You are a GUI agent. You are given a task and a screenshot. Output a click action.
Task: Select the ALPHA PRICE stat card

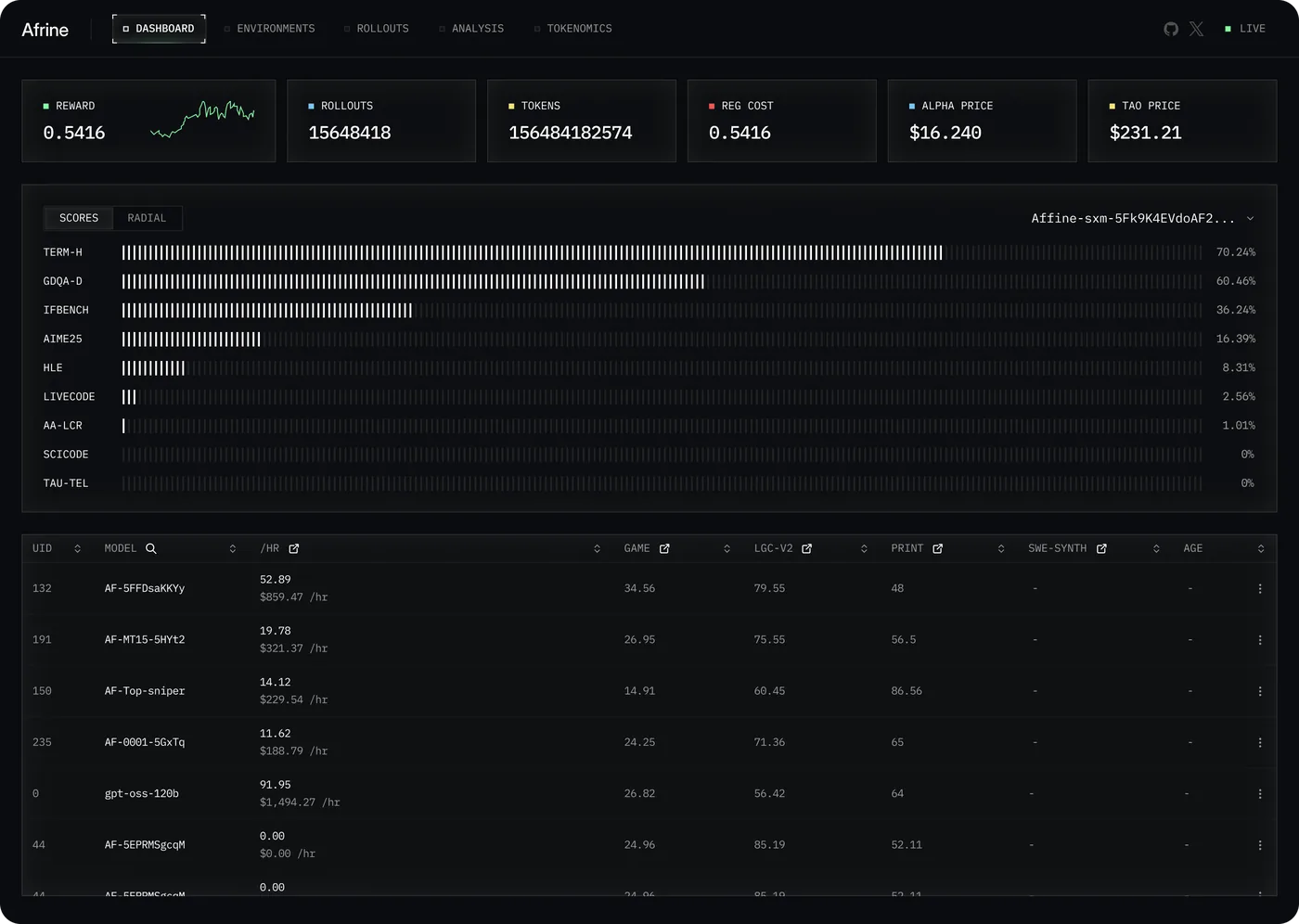tap(982, 121)
